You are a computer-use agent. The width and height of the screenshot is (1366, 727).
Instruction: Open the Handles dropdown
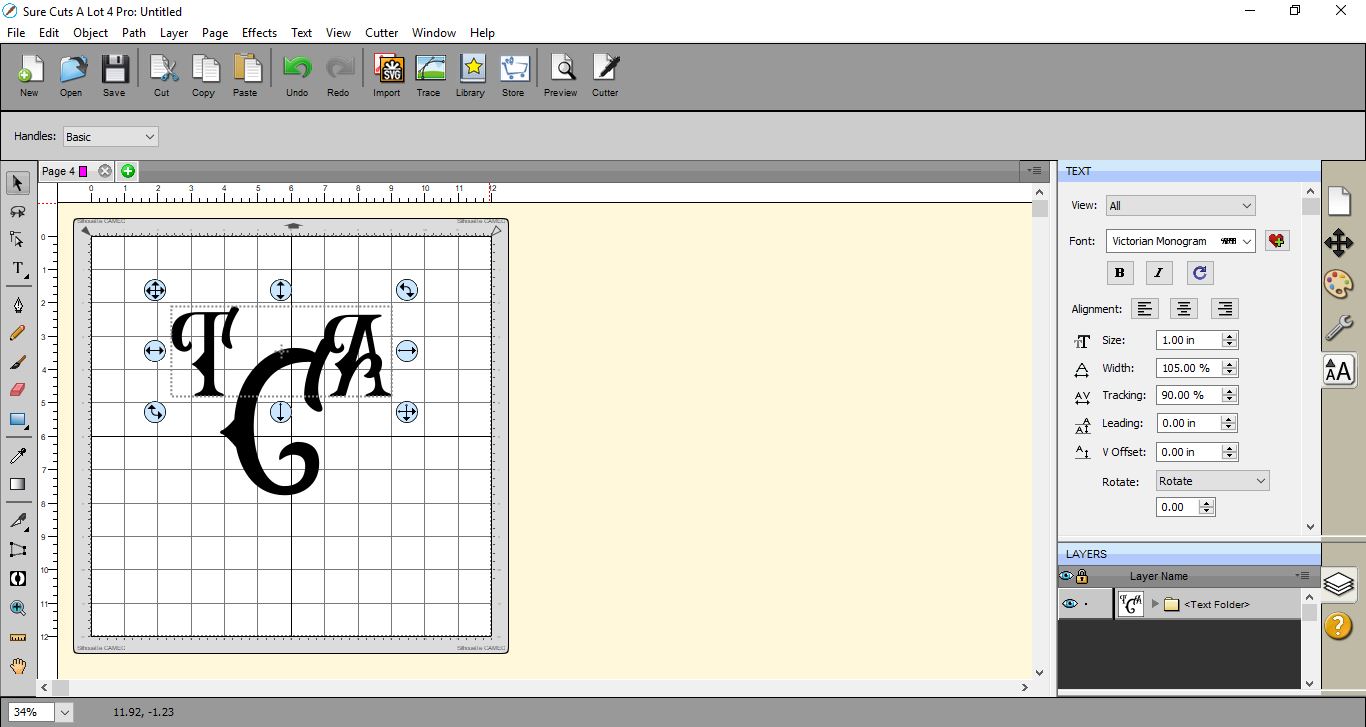tap(110, 136)
